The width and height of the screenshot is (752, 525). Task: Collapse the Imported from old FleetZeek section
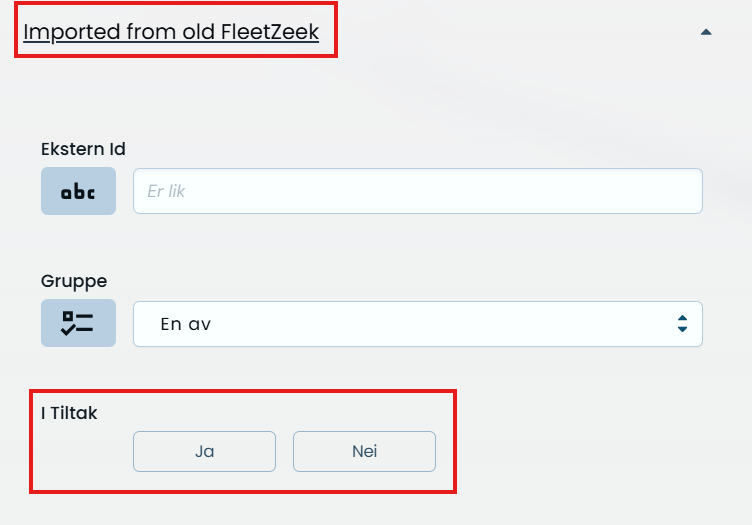pos(706,32)
